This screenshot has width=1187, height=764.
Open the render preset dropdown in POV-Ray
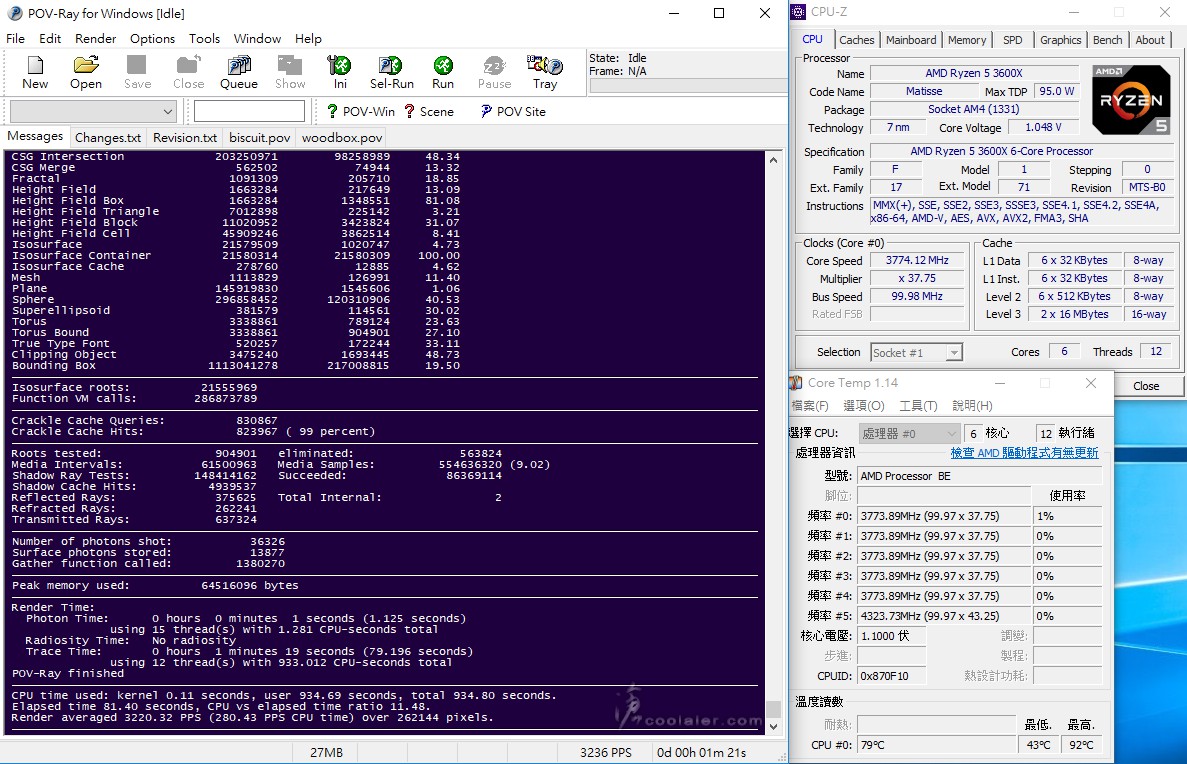[93, 111]
